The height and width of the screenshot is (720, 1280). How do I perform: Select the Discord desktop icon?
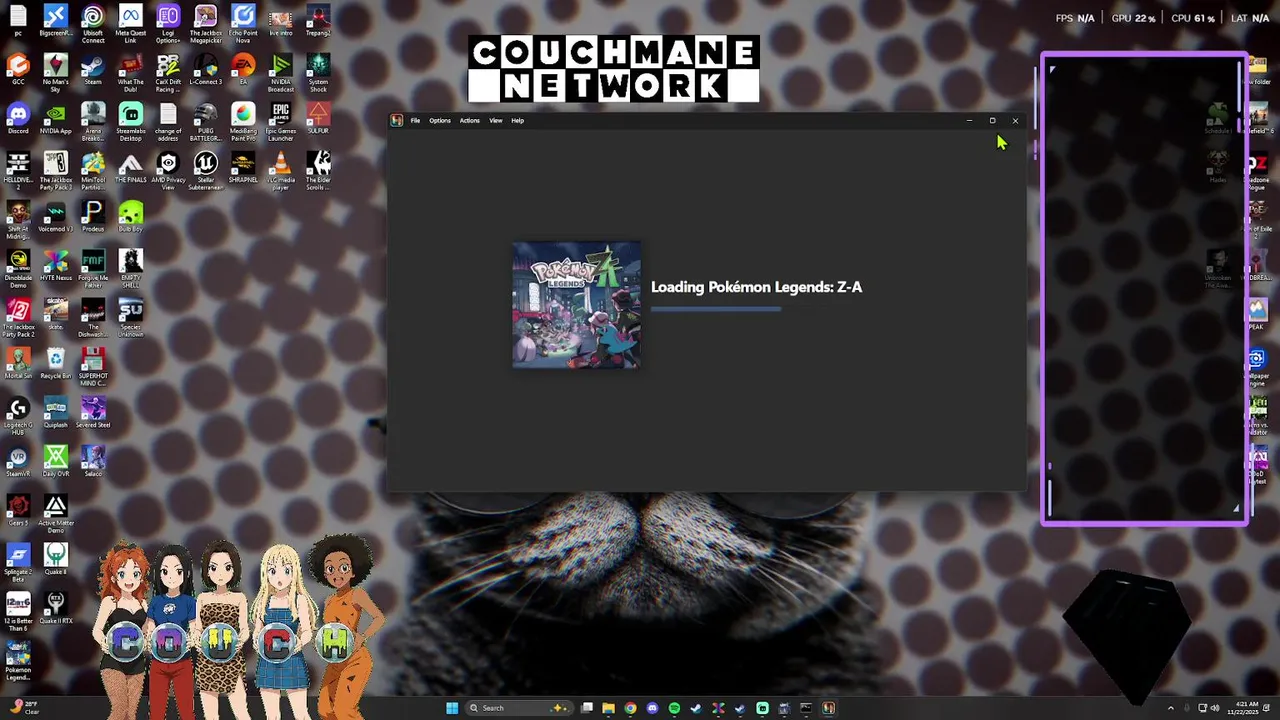[18, 120]
